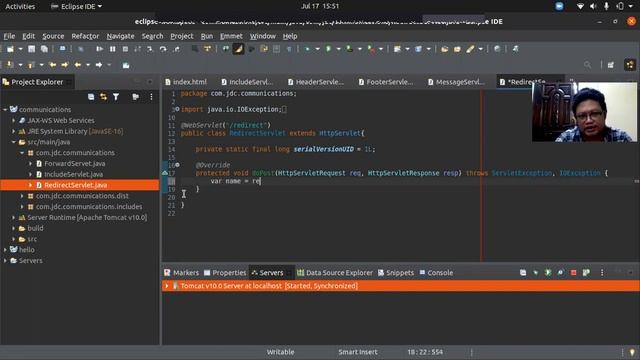The height and width of the screenshot is (360, 640).
Task: Click the Java EE perspective icon
Action: [x=630, y=64]
